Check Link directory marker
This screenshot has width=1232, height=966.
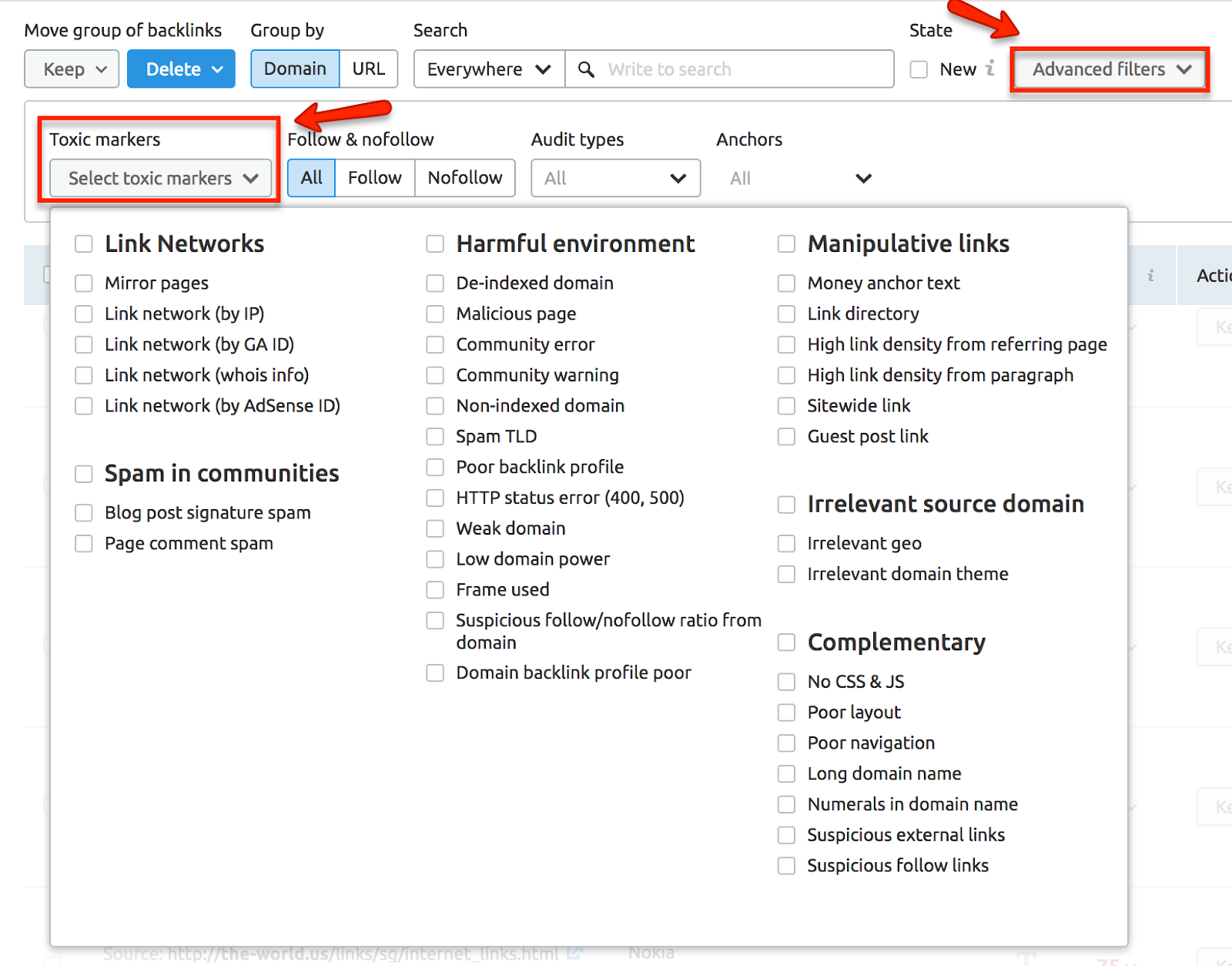click(x=786, y=314)
